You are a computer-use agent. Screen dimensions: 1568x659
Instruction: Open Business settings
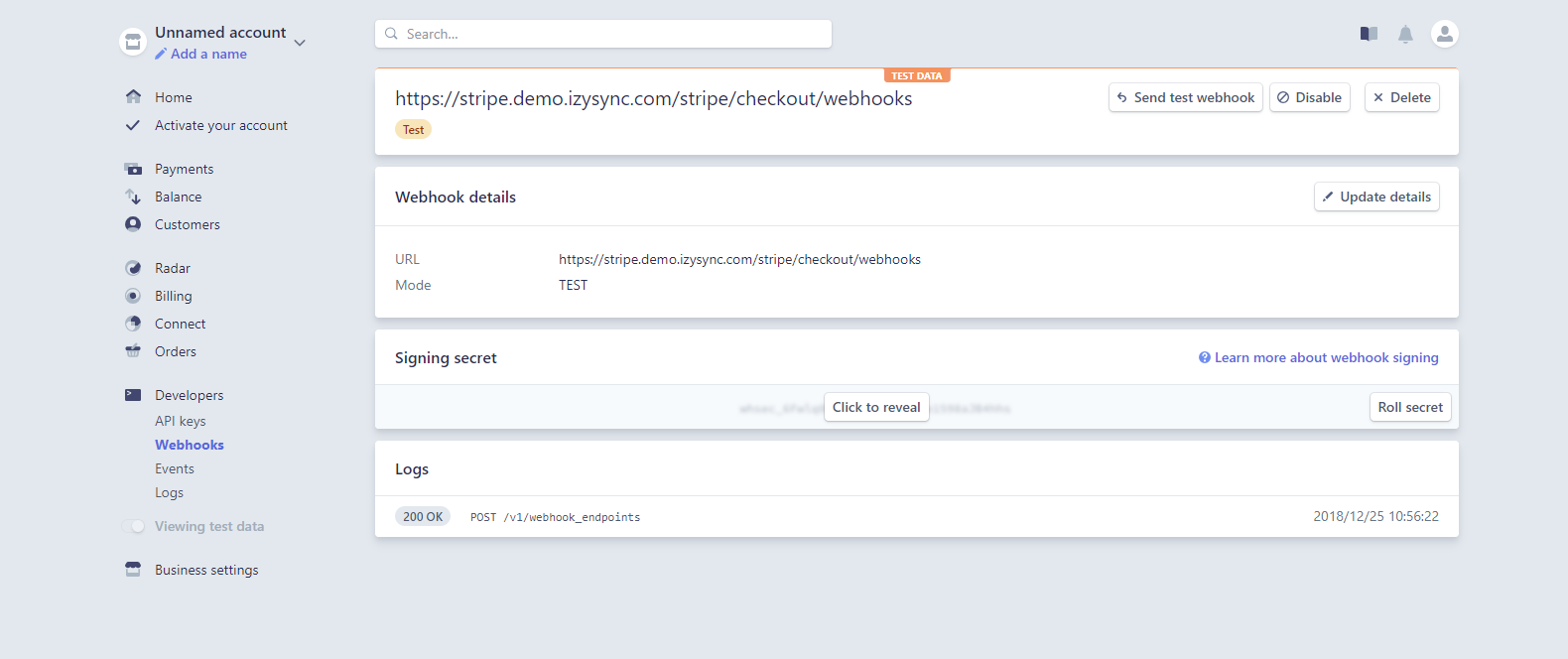206,570
